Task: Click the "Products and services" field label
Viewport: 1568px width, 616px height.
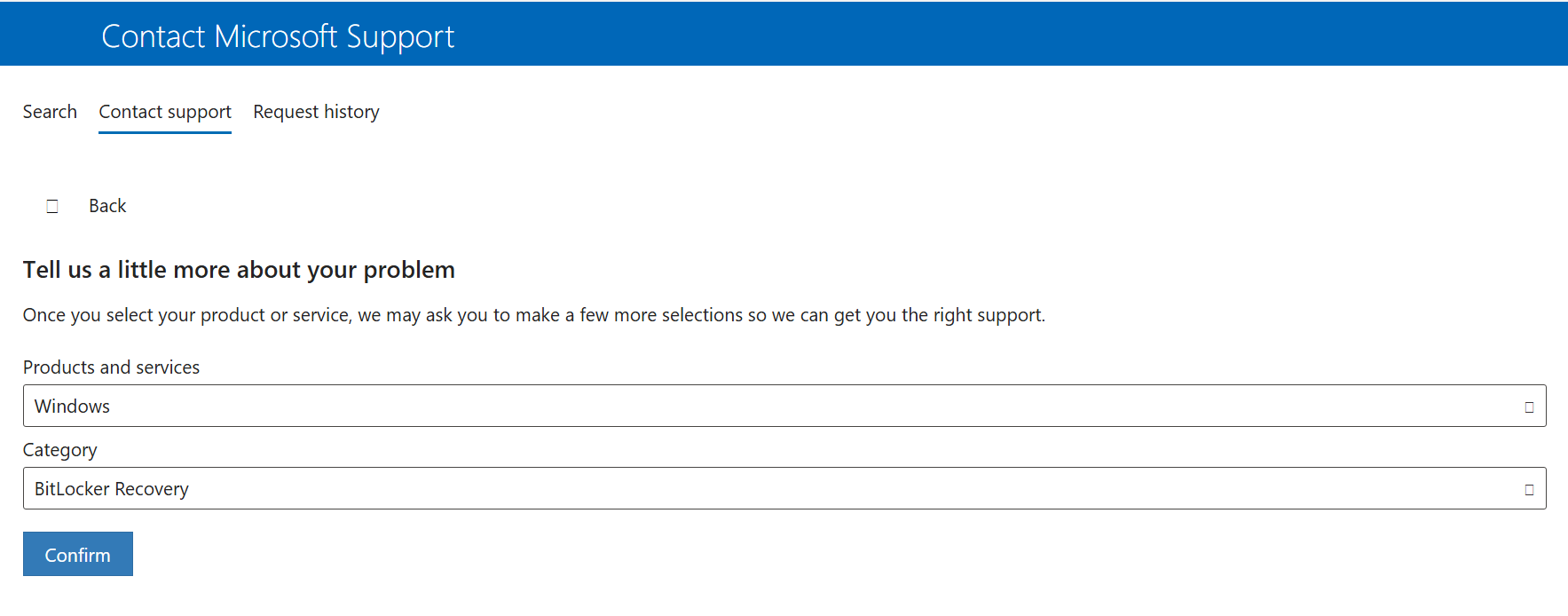Action: tap(111, 367)
